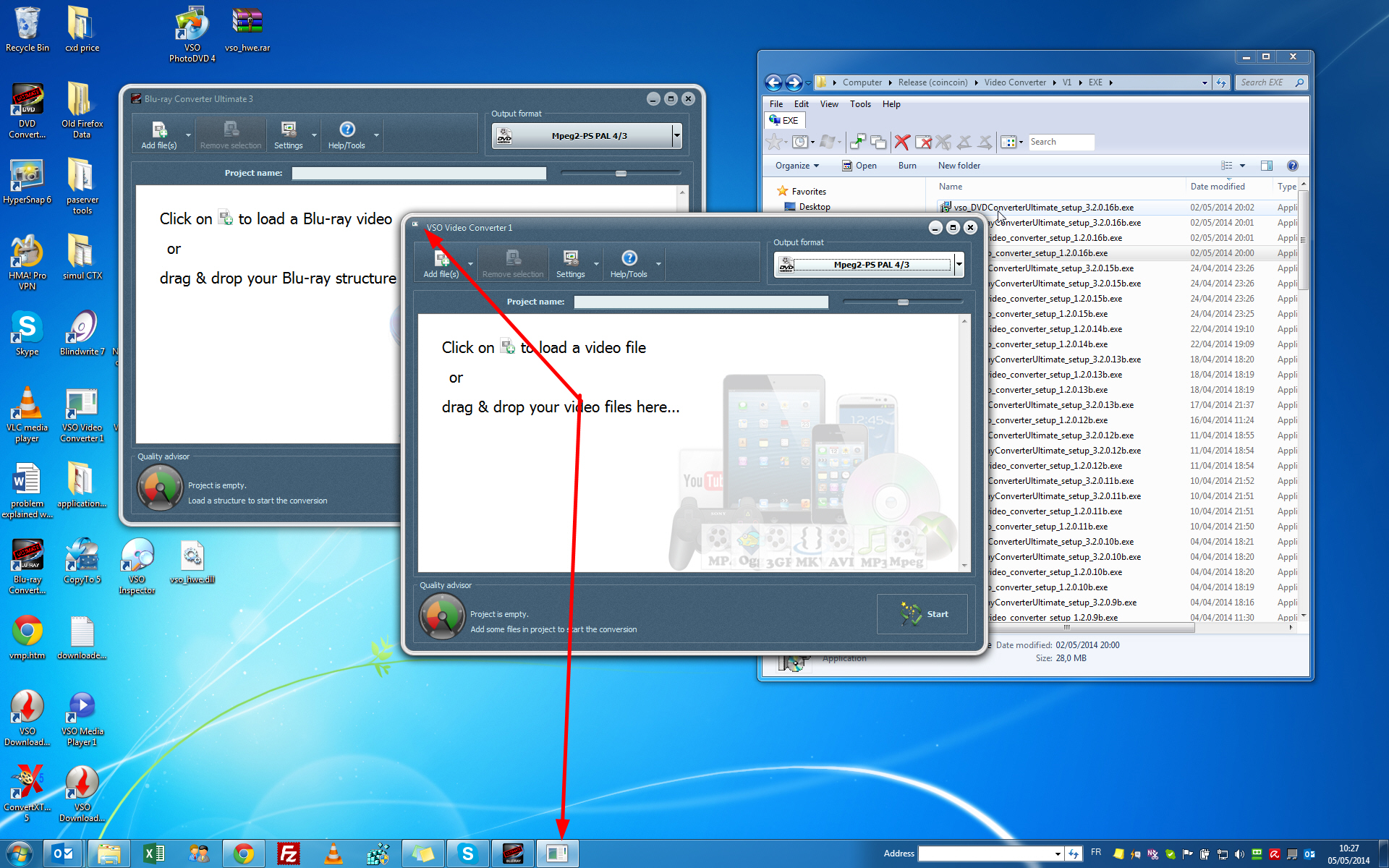Open Settings in VSO Video Converter window
The width and height of the screenshot is (1389, 868).
571,264
